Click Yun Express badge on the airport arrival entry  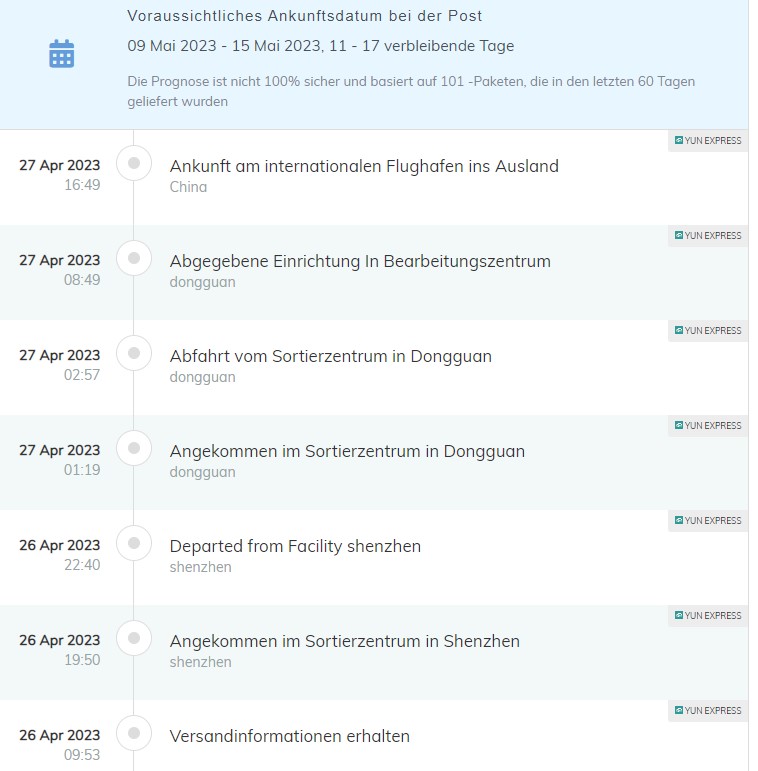pyautogui.click(x=708, y=141)
